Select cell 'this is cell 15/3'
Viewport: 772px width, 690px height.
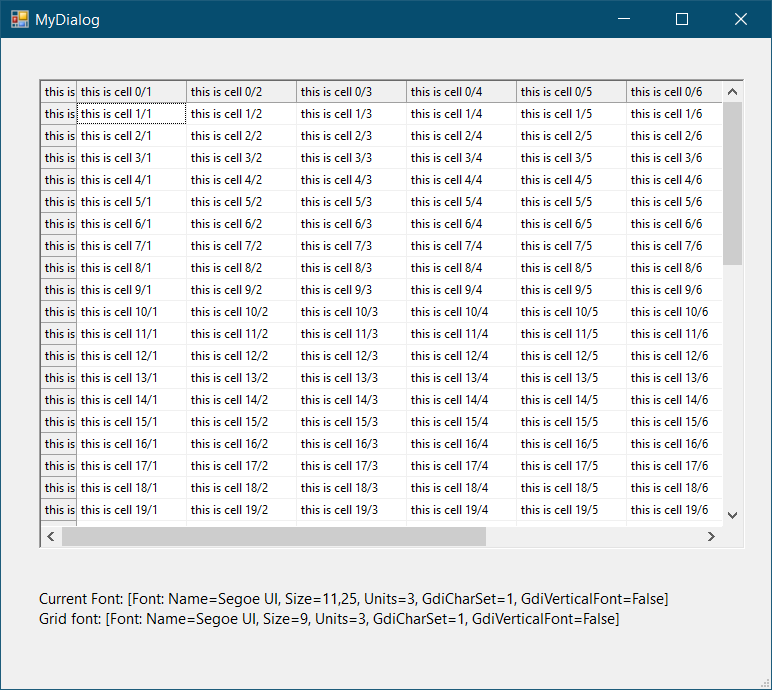point(352,422)
